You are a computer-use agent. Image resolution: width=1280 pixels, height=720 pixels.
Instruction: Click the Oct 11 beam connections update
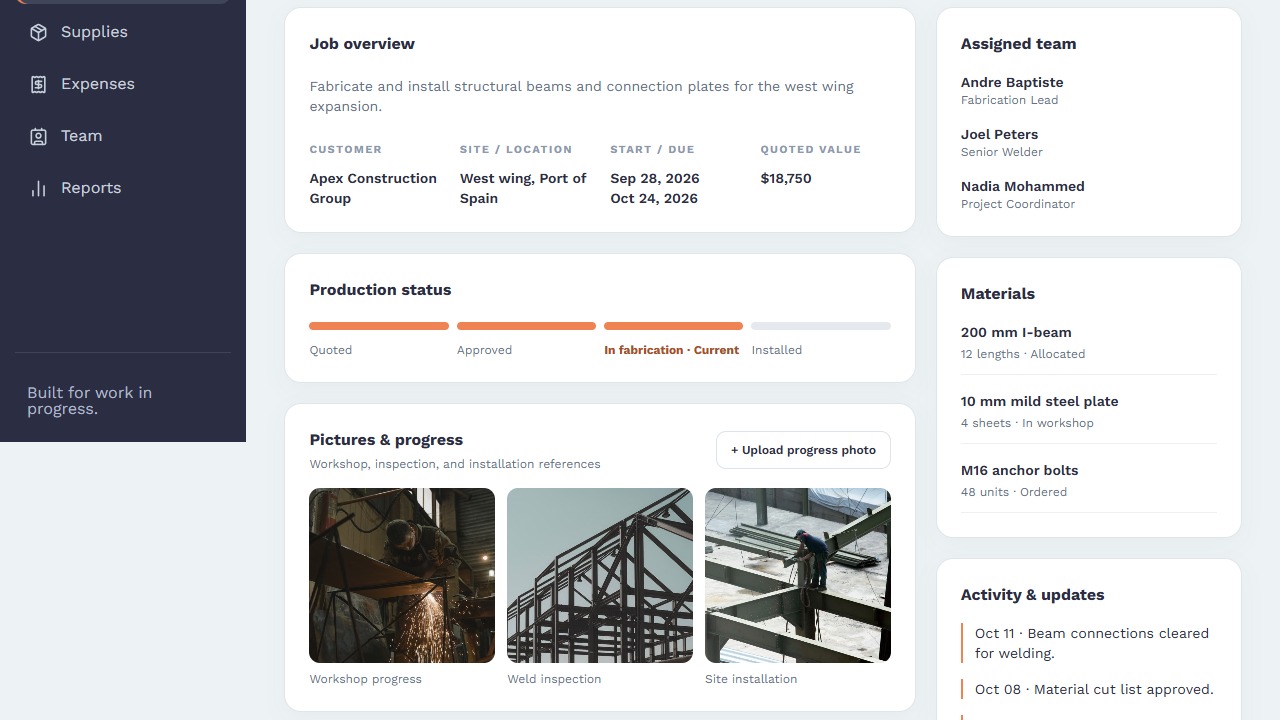point(1089,643)
